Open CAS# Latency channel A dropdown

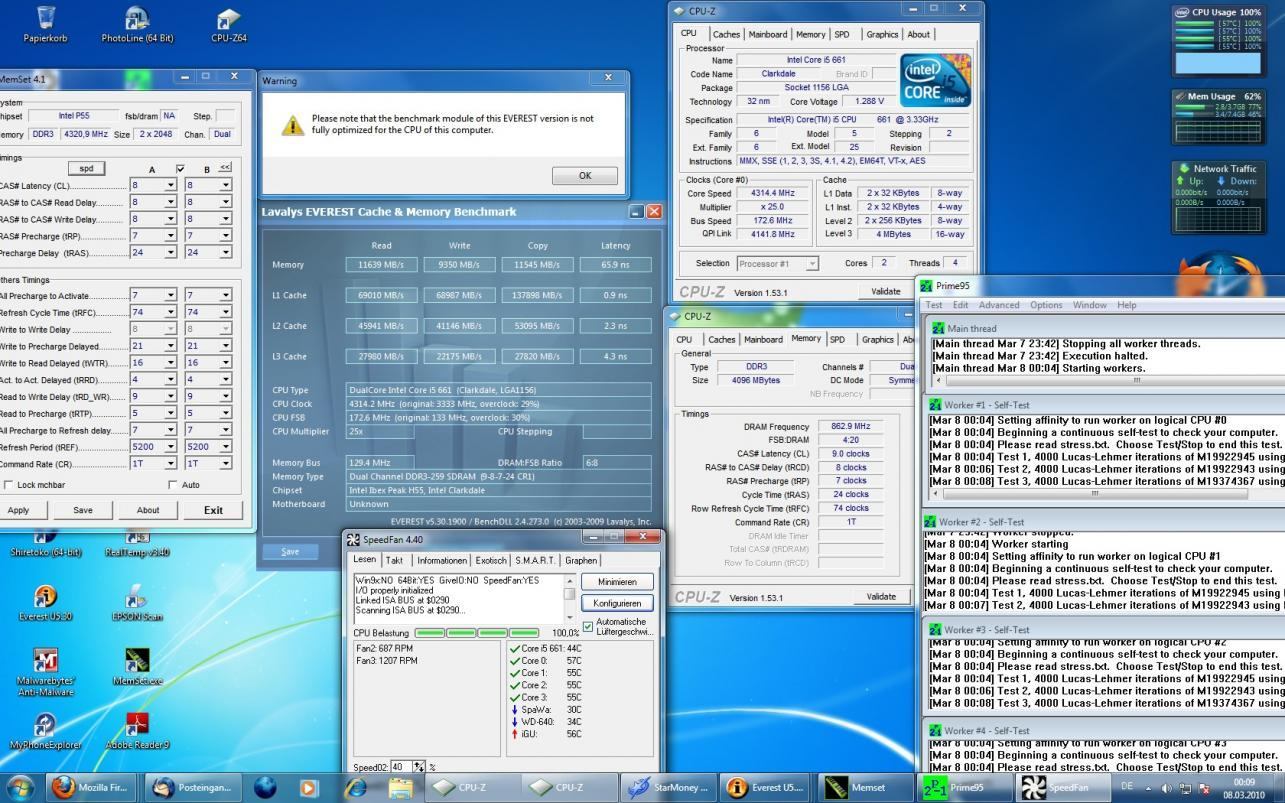[x=171, y=185]
